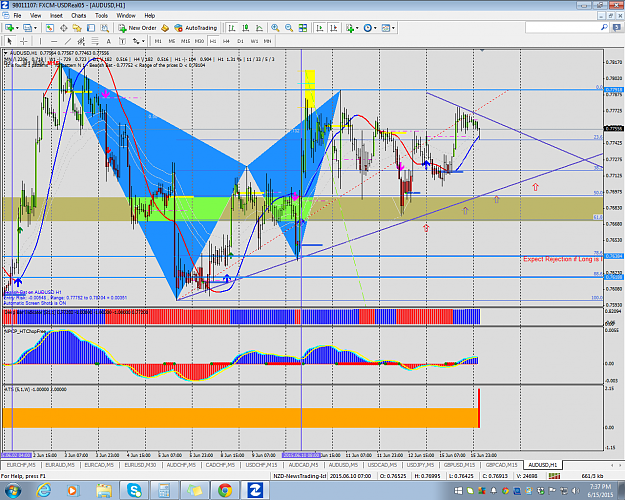Open new chart dropdown arrow
The image size is (625, 500).
pos(17,28)
